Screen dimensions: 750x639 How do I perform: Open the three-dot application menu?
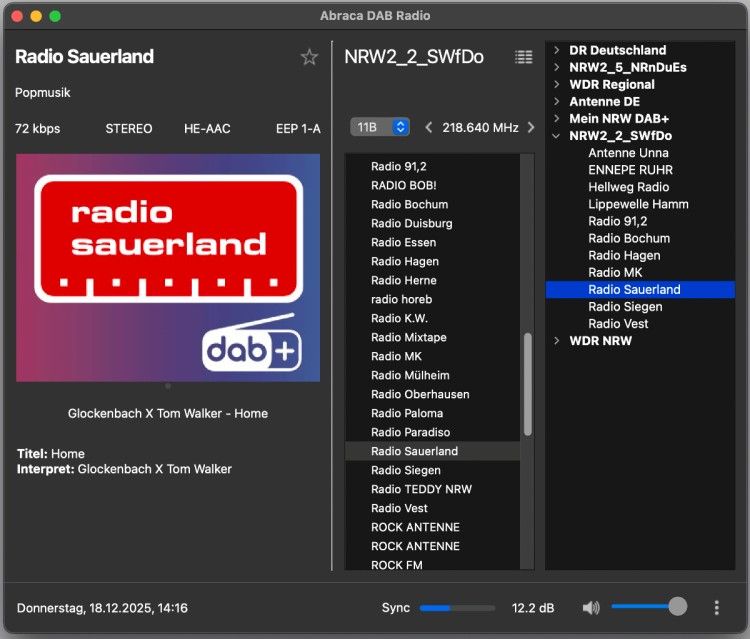point(716,608)
